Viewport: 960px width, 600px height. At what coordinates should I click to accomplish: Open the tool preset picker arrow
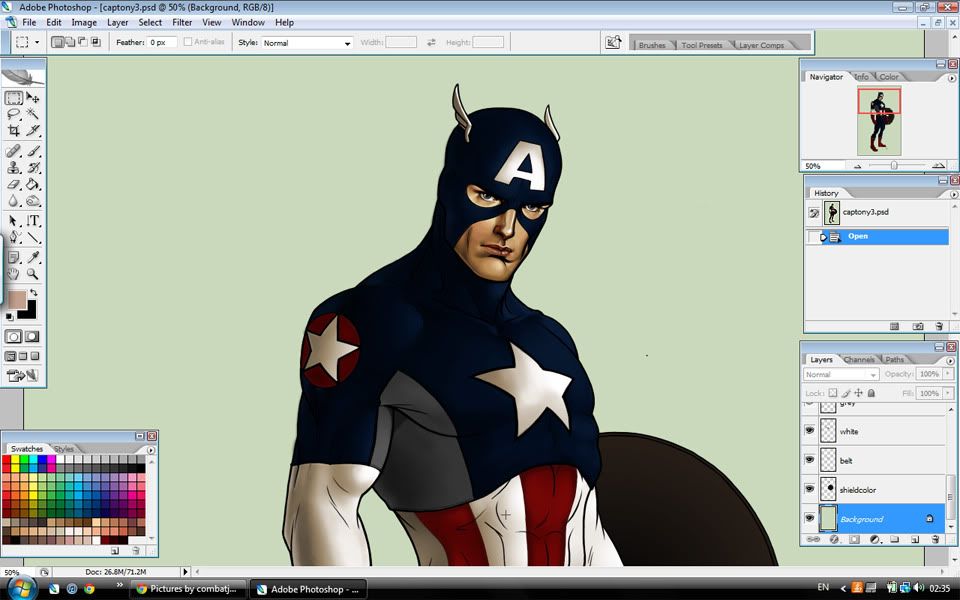(37, 42)
